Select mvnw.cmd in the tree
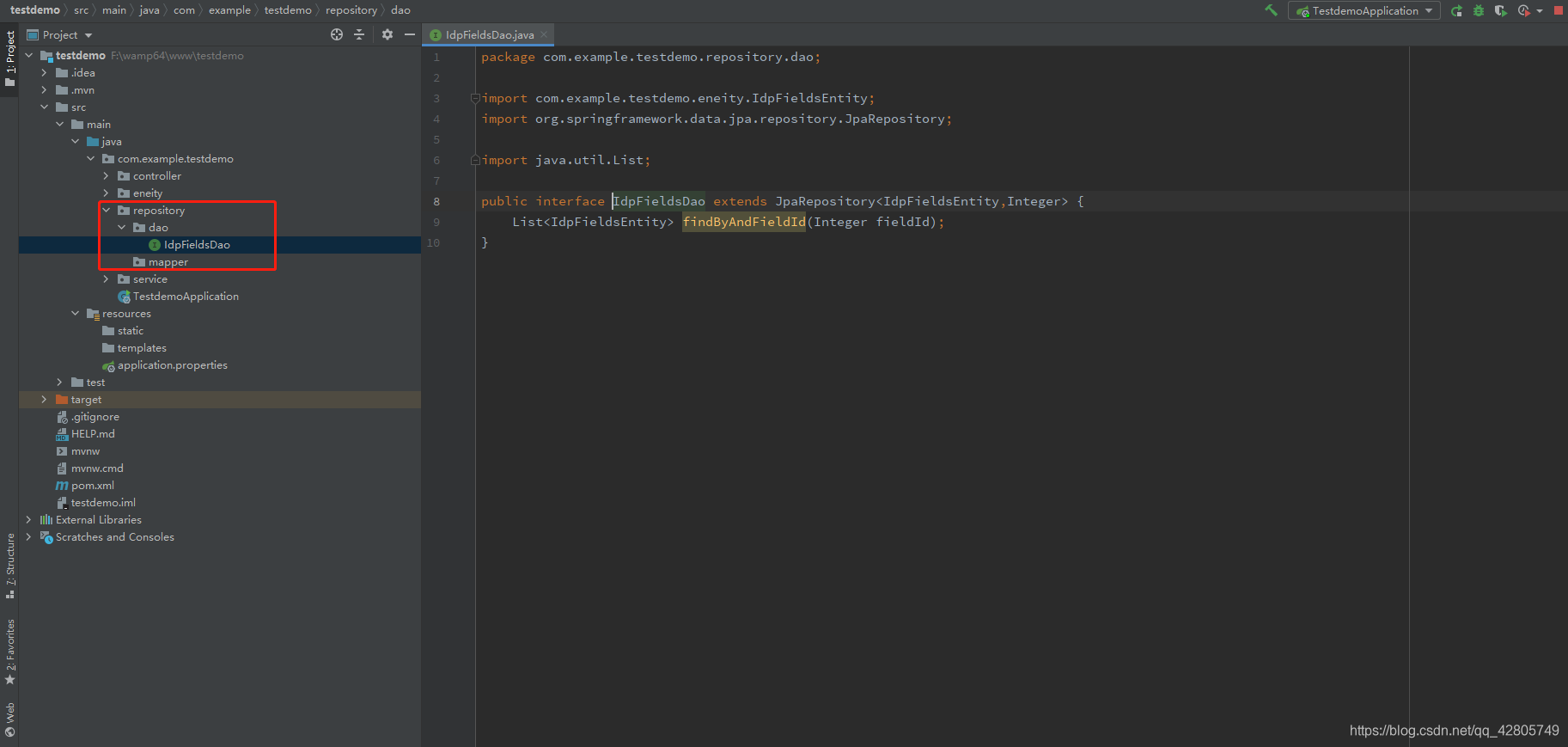This screenshot has width=1568, height=747. (x=97, y=468)
